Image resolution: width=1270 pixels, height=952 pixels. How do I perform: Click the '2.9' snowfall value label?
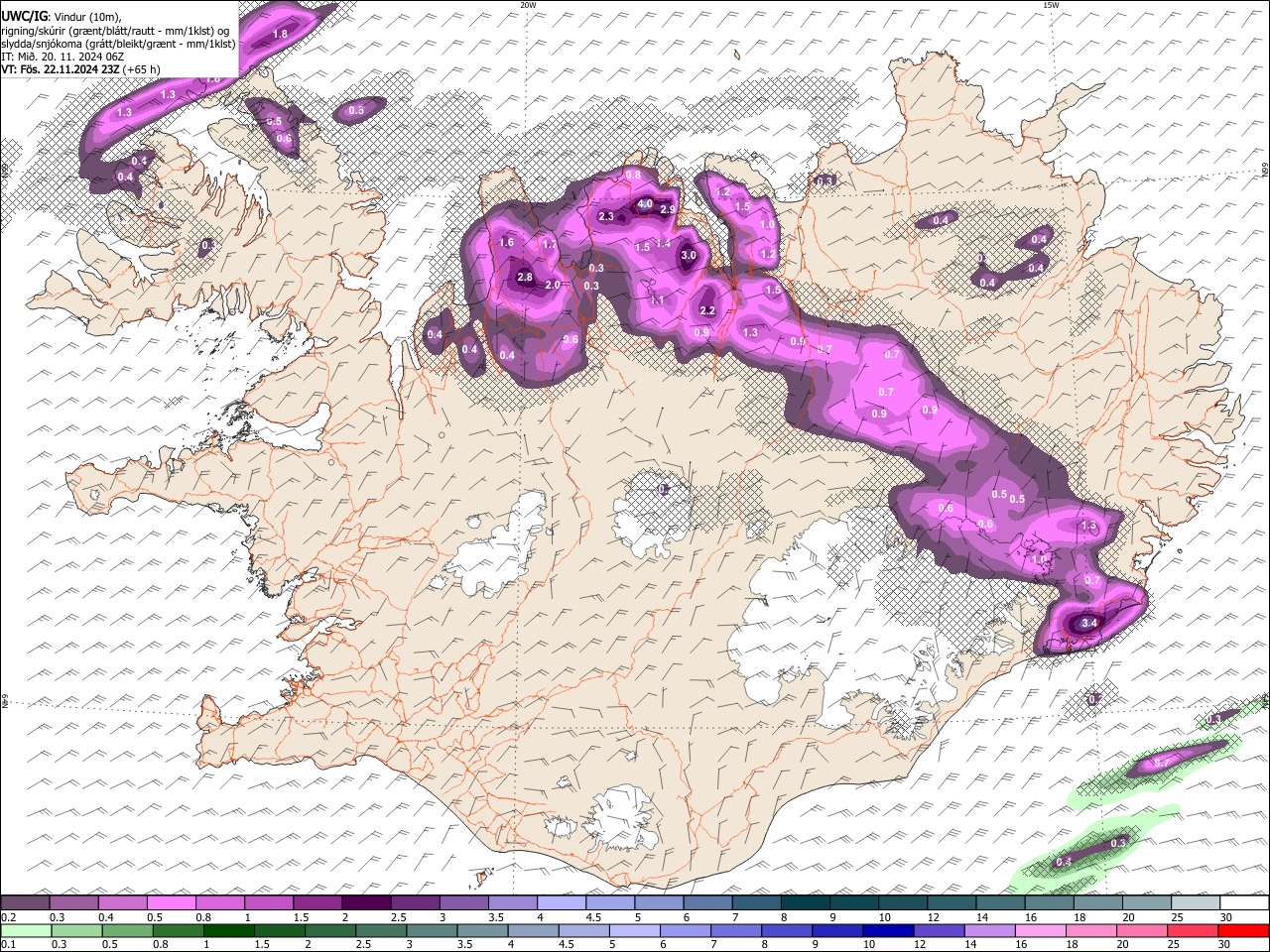[x=668, y=209]
